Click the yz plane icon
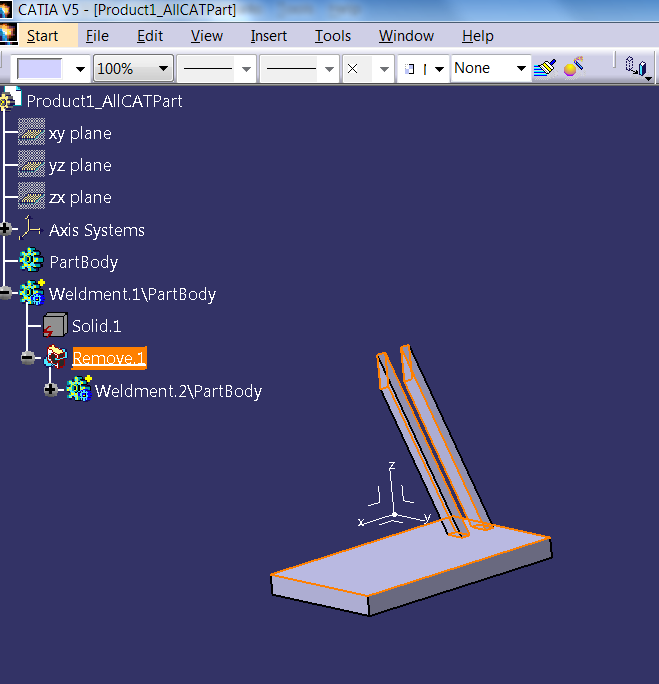659x684 pixels. click(x=31, y=164)
